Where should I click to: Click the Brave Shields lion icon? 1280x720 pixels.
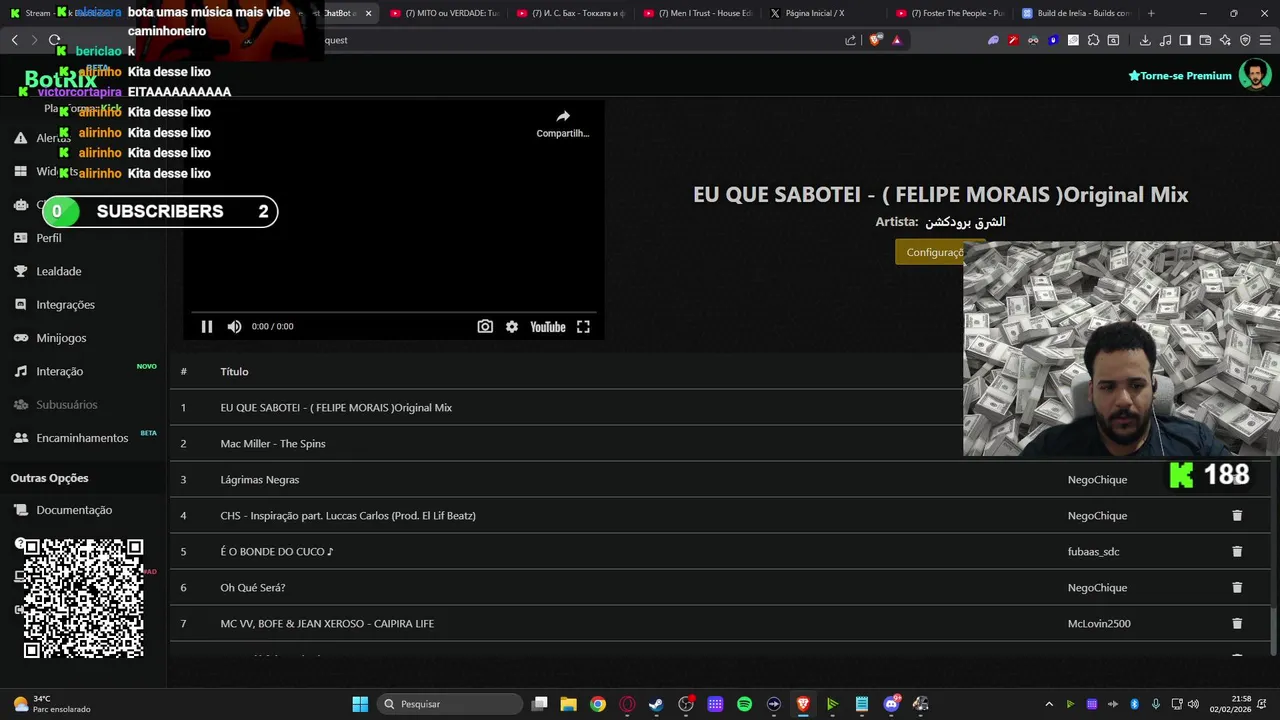876,40
